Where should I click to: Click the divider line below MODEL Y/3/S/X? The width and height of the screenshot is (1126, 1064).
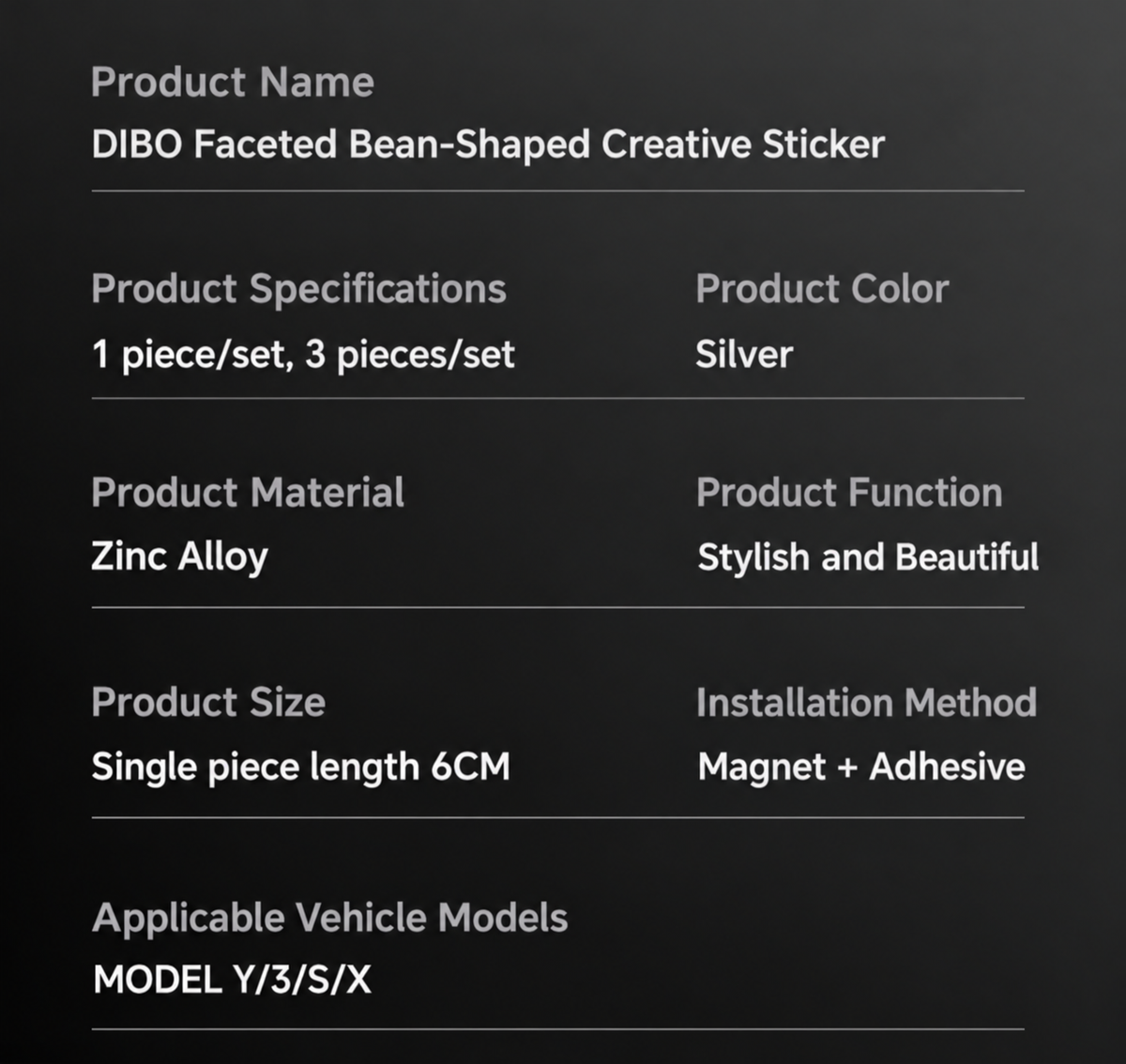tap(557, 1029)
